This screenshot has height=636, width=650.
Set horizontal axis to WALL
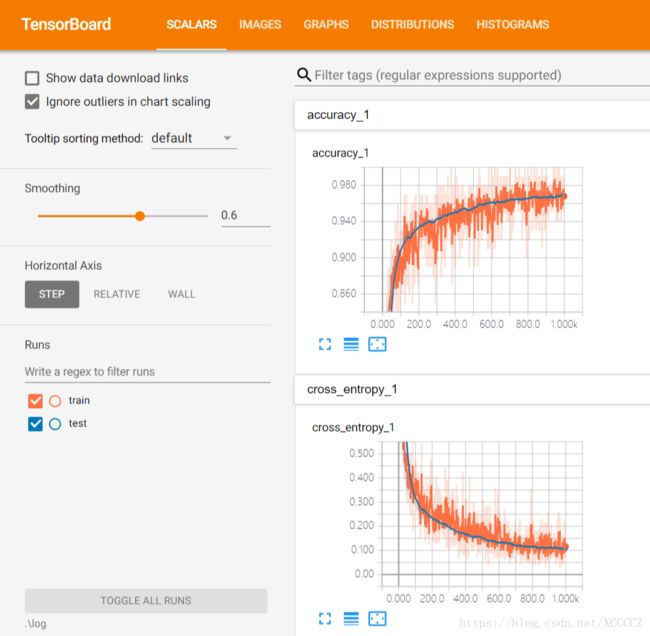pos(182,294)
